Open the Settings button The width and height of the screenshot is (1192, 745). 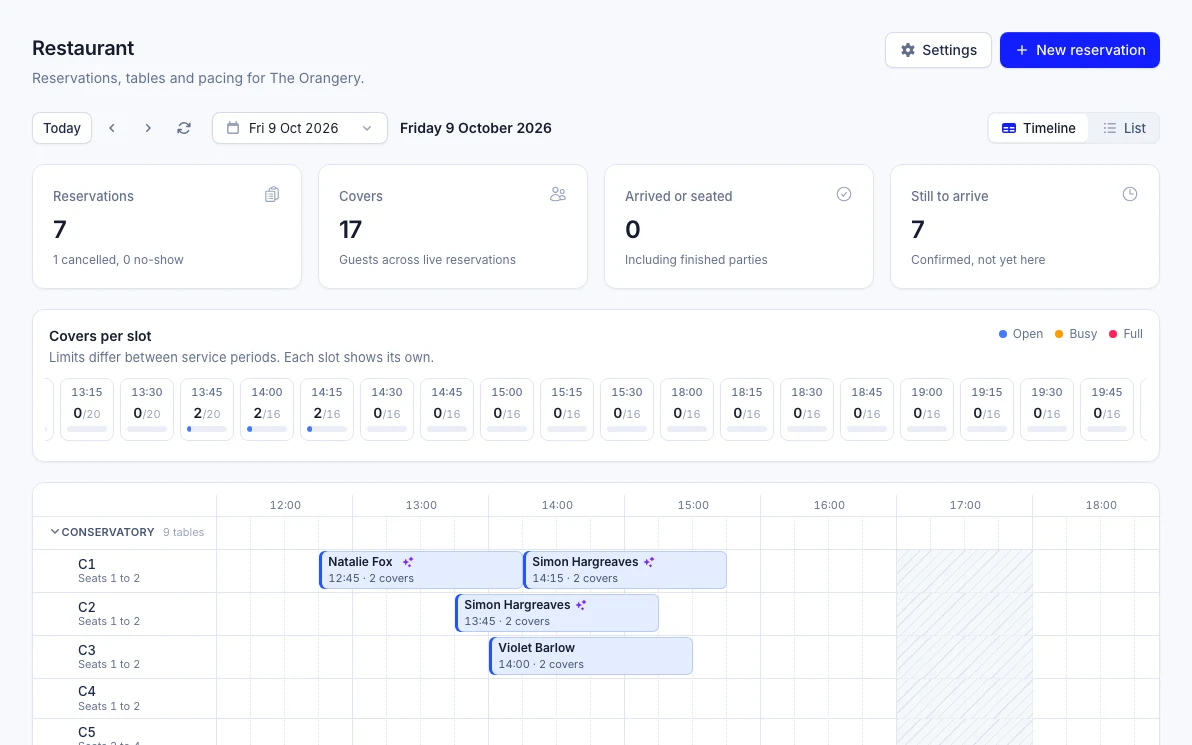(x=938, y=50)
